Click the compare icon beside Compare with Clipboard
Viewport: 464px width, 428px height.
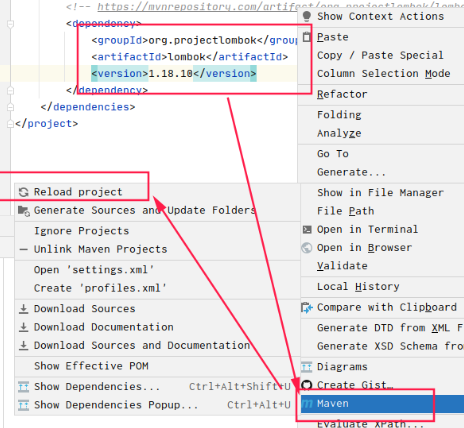point(307,307)
